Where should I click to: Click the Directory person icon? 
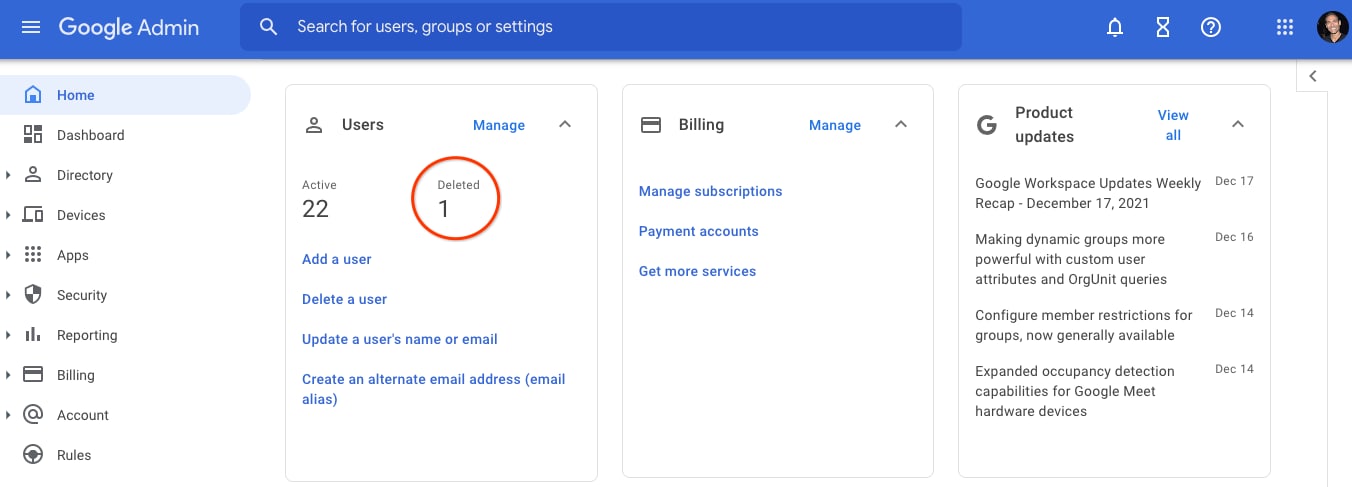coord(33,175)
